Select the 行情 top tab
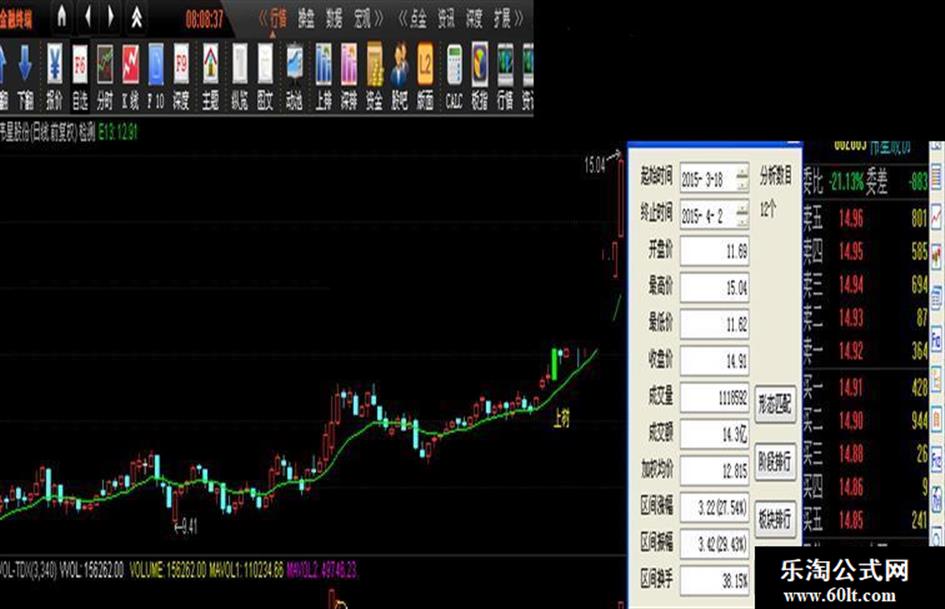Viewport: 945px width, 609px height. pos(278,19)
